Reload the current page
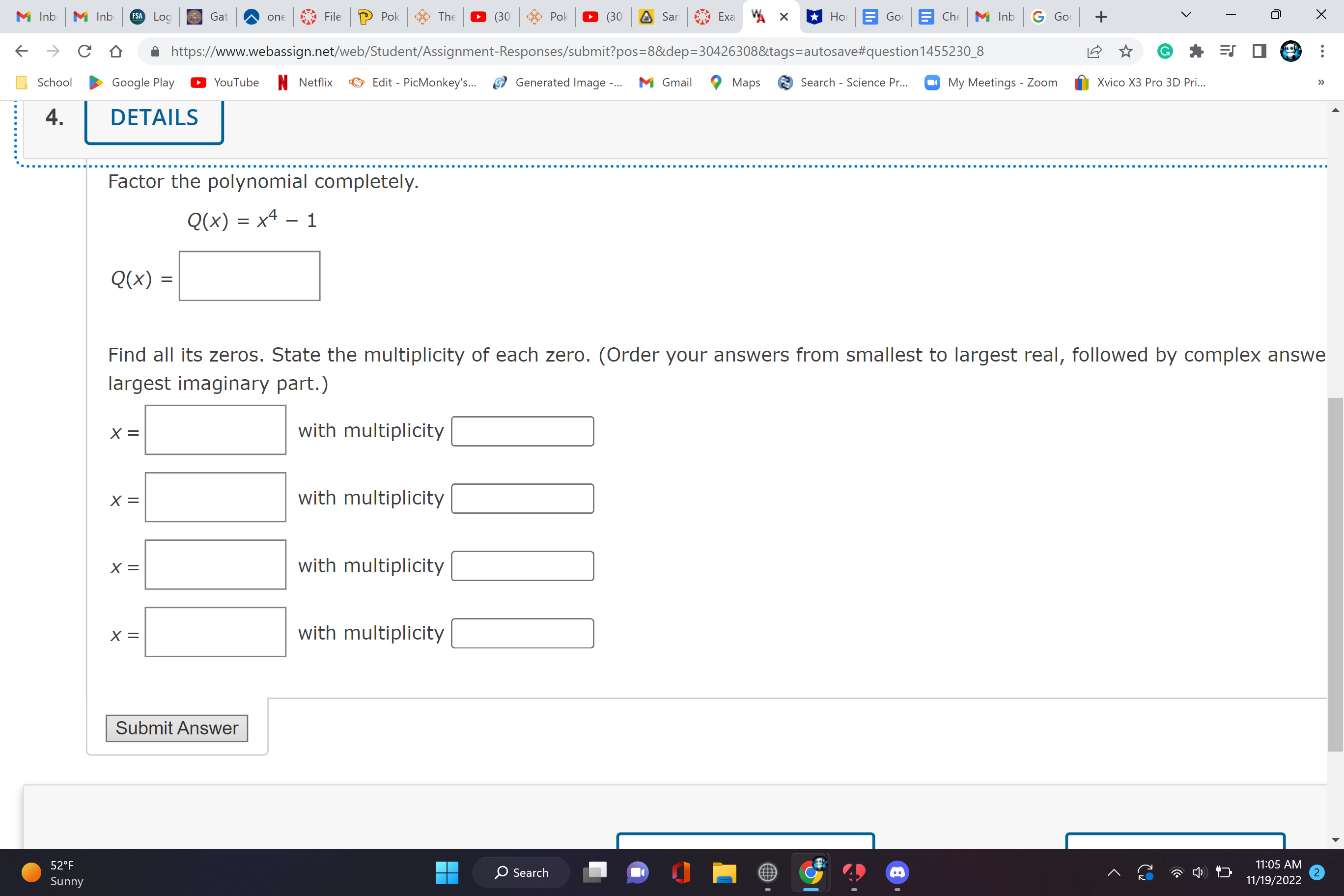Image resolution: width=1344 pixels, height=896 pixels. tap(84, 51)
